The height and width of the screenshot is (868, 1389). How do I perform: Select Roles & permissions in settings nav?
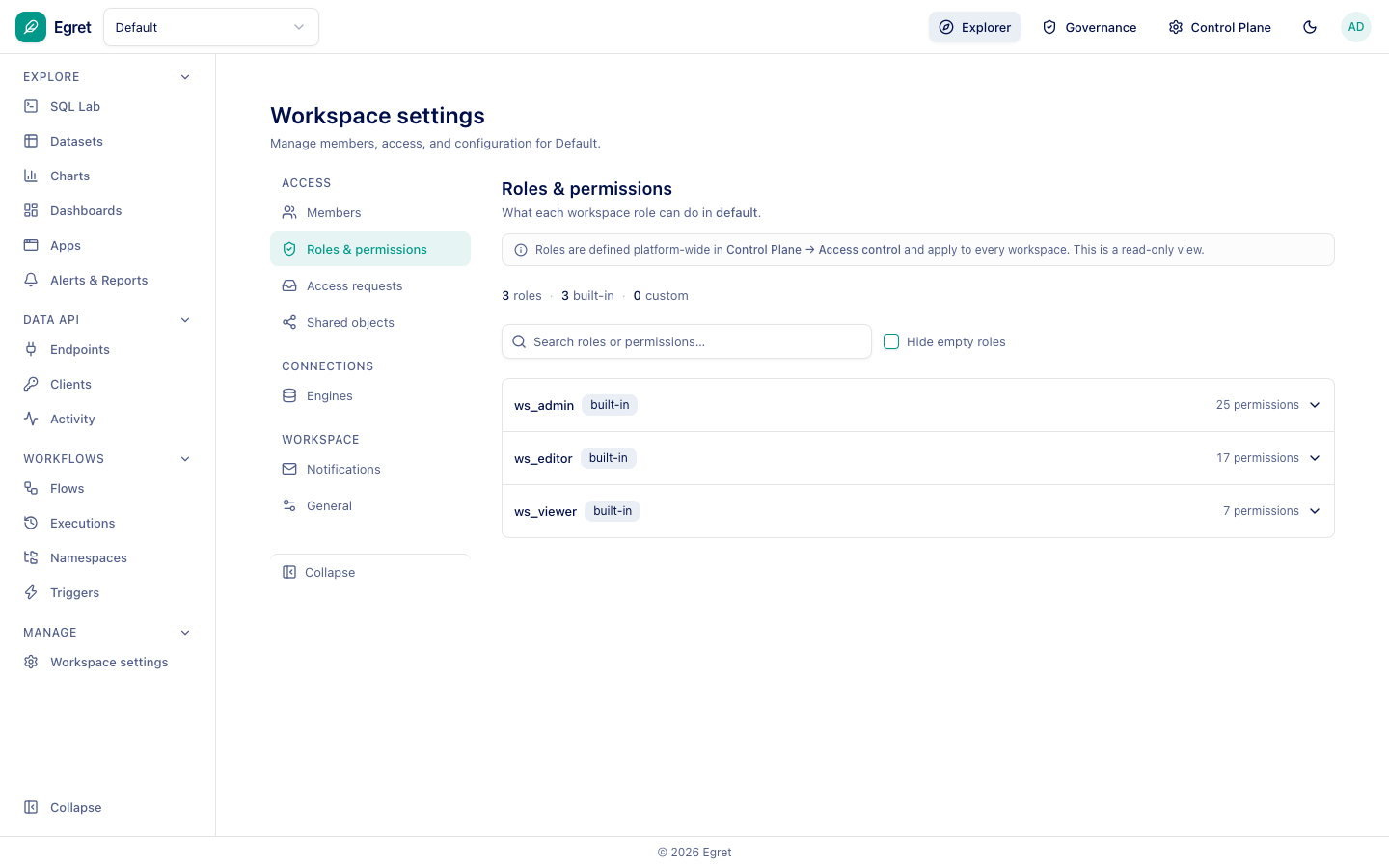pos(370,249)
